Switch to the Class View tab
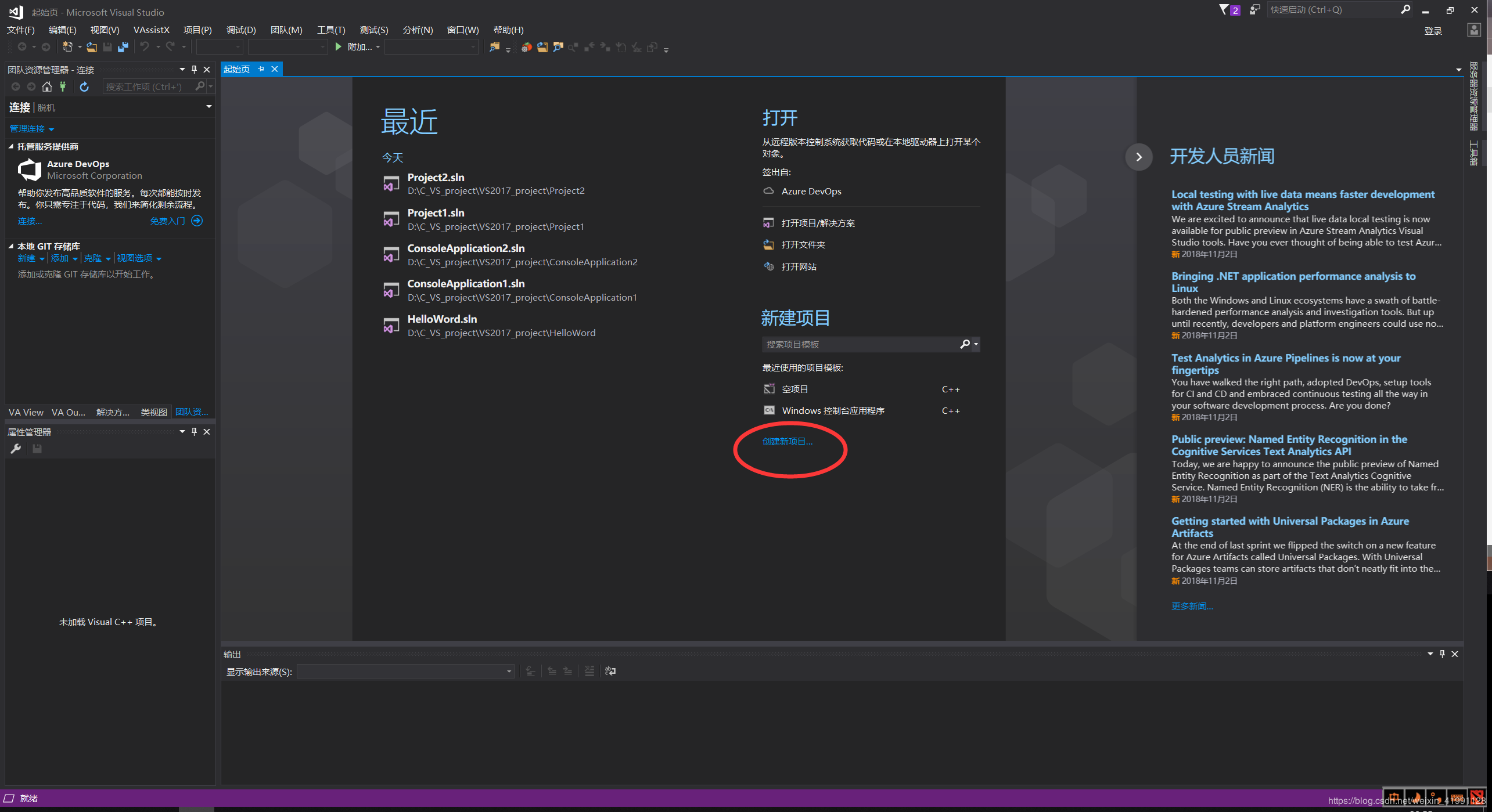The width and height of the screenshot is (1492, 812). pos(154,412)
